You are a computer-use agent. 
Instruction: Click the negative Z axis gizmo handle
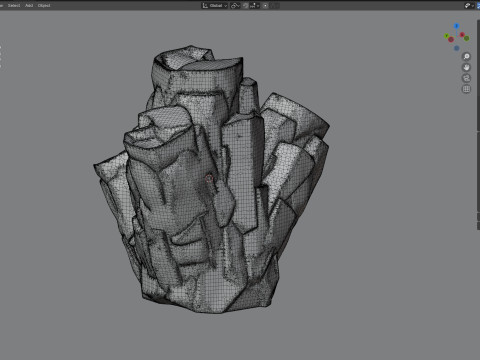click(457, 48)
